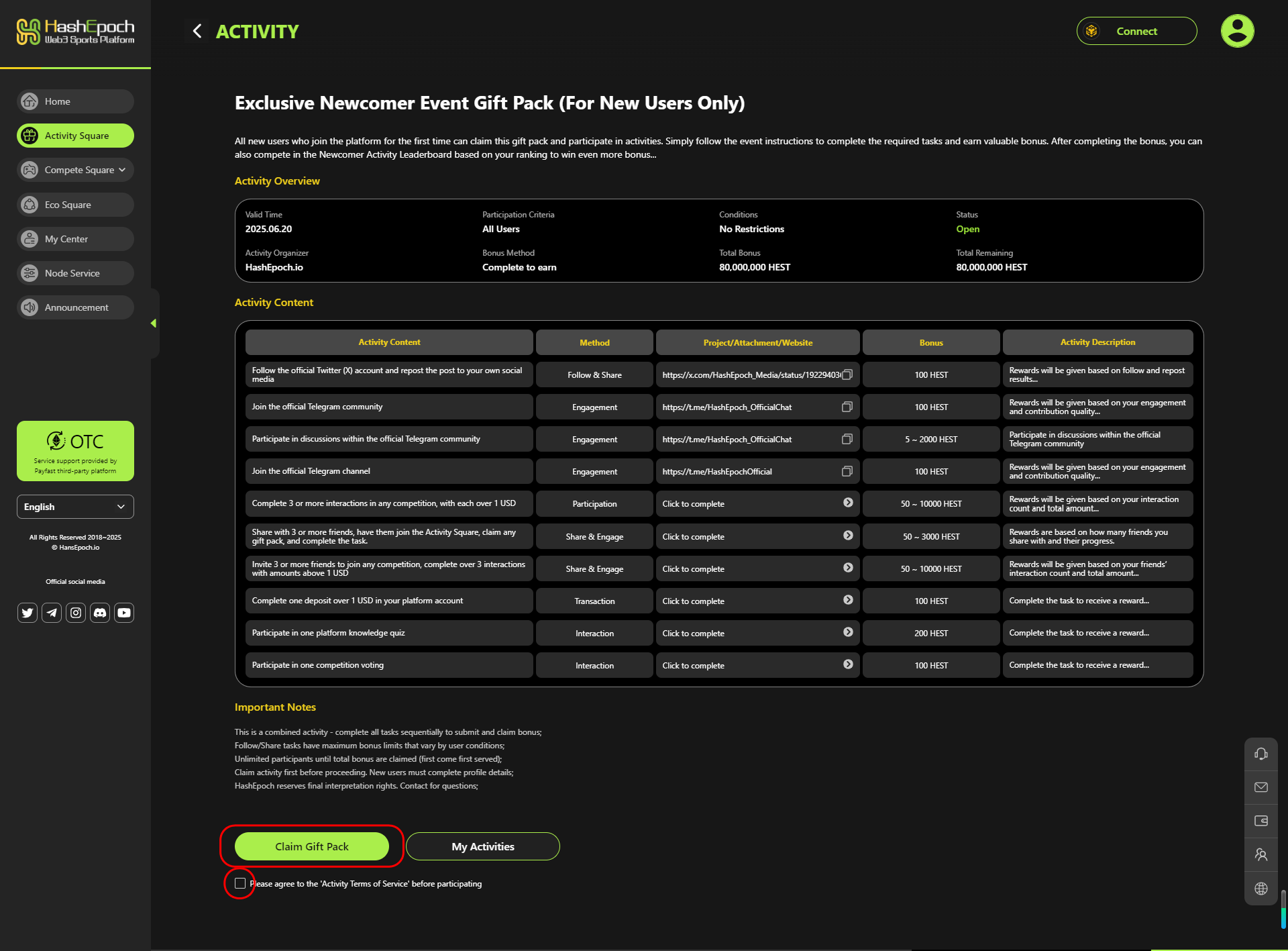Open the Twitter social media icon
The height and width of the screenshot is (951, 1288).
tap(28, 613)
